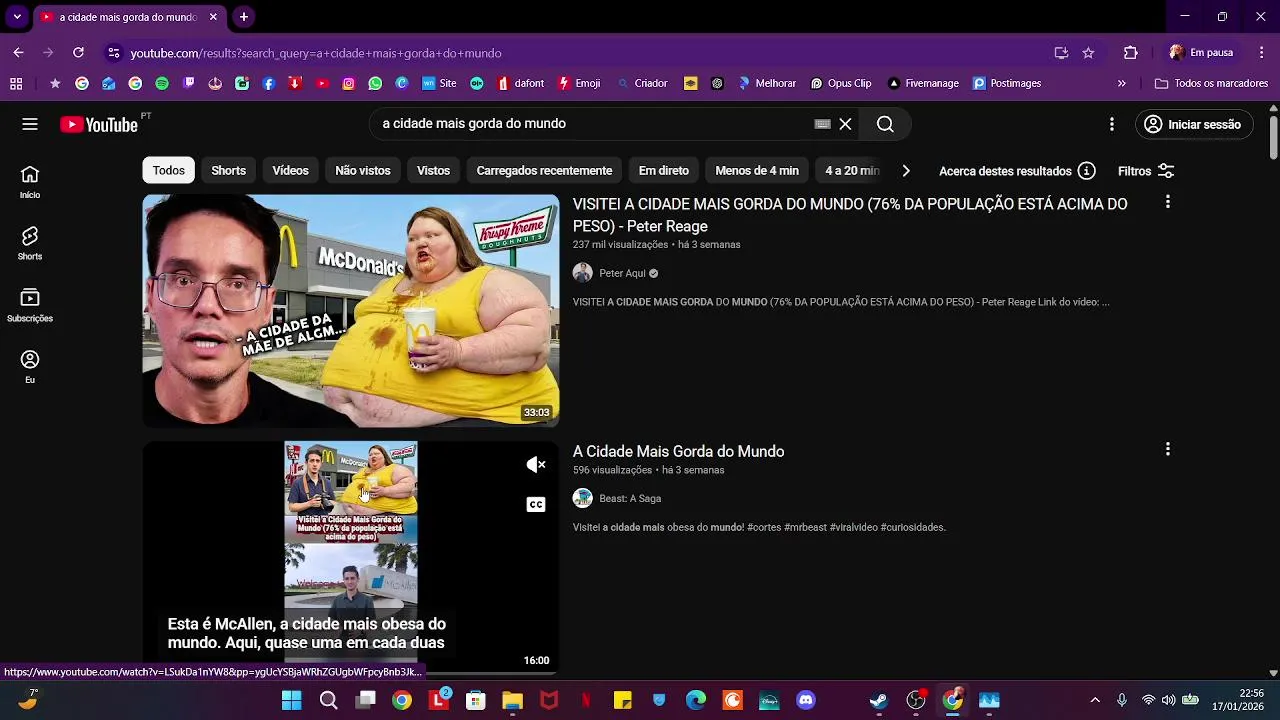This screenshot has height=720, width=1280.
Task: Select the Vídeos filter chip
Action: tap(290, 171)
